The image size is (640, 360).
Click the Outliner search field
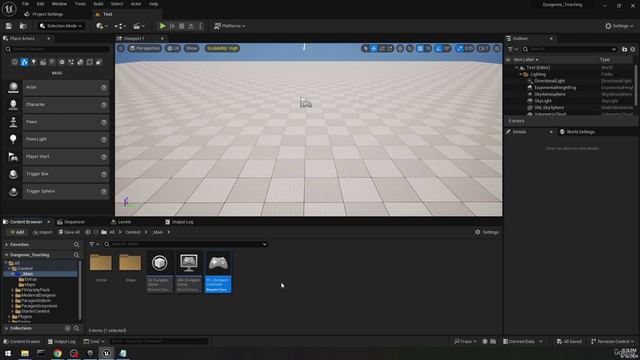[x=569, y=49]
